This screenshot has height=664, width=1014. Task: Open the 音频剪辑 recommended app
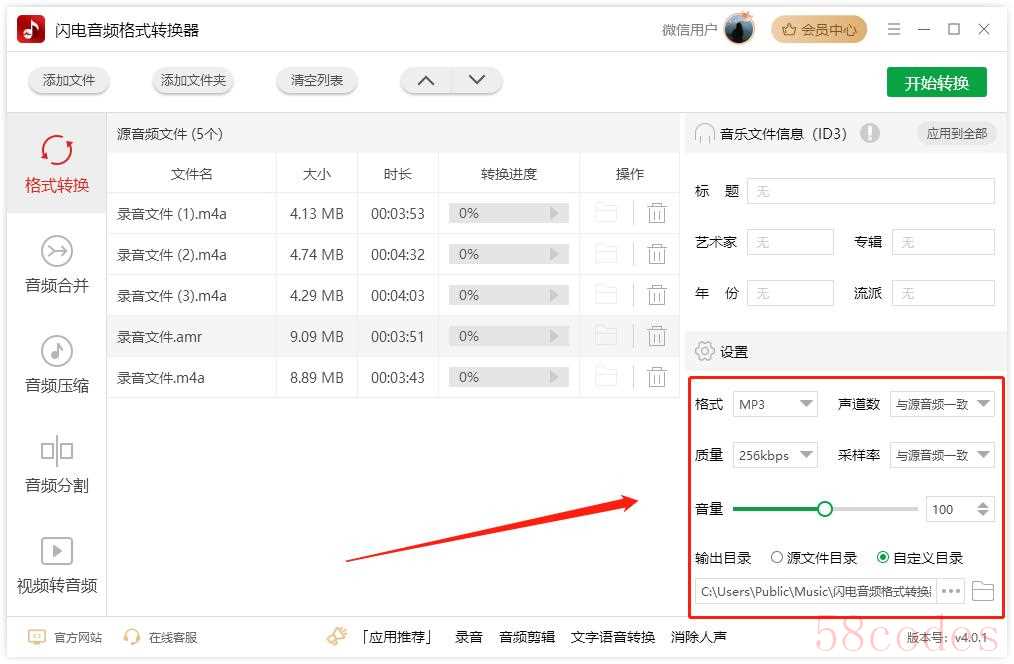click(x=526, y=637)
